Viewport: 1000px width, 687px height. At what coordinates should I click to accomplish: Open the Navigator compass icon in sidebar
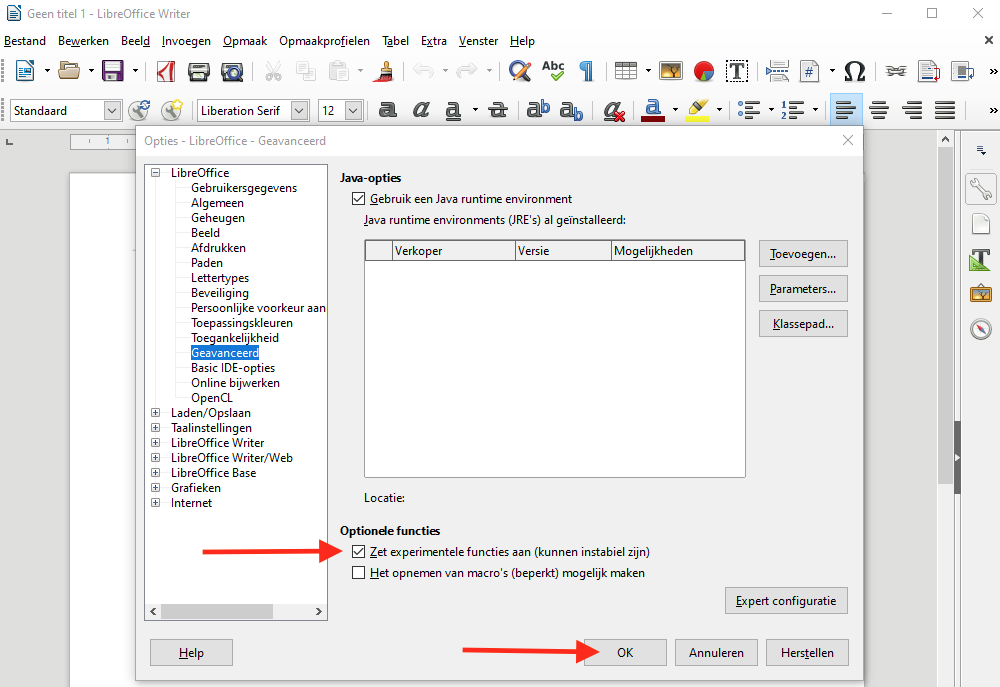[x=981, y=329]
